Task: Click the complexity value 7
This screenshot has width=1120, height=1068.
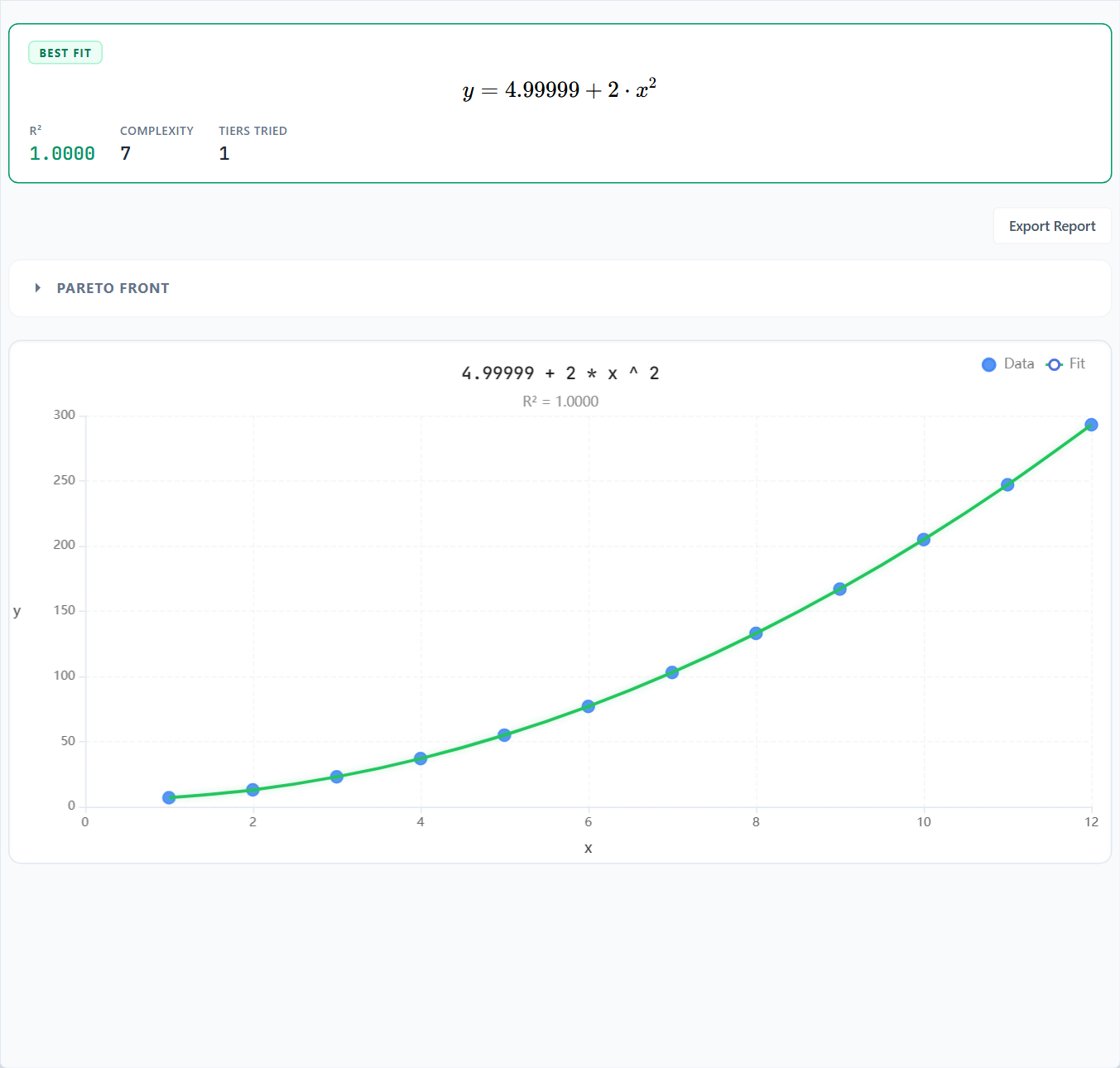Action: 126,154
